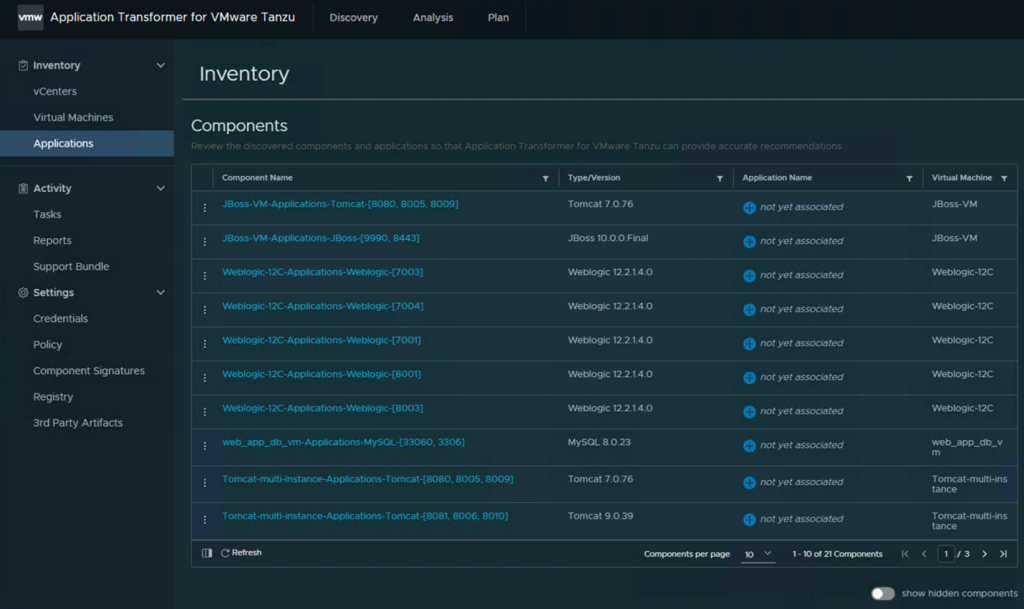
Task: Open row actions for Weblogic-[7003] component
Action: pyautogui.click(x=204, y=275)
